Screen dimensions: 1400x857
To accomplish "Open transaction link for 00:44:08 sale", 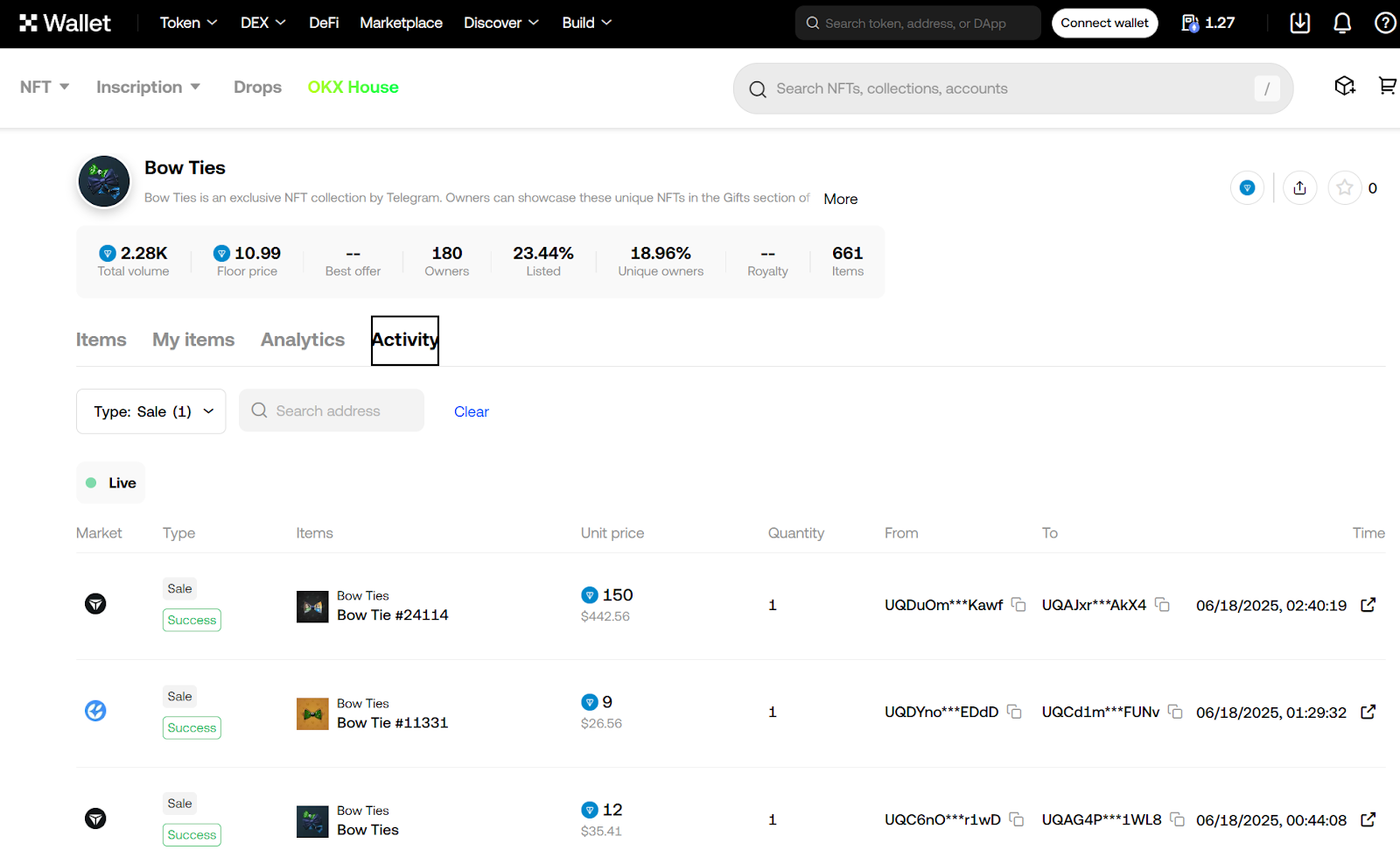I will tap(1368, 819).
